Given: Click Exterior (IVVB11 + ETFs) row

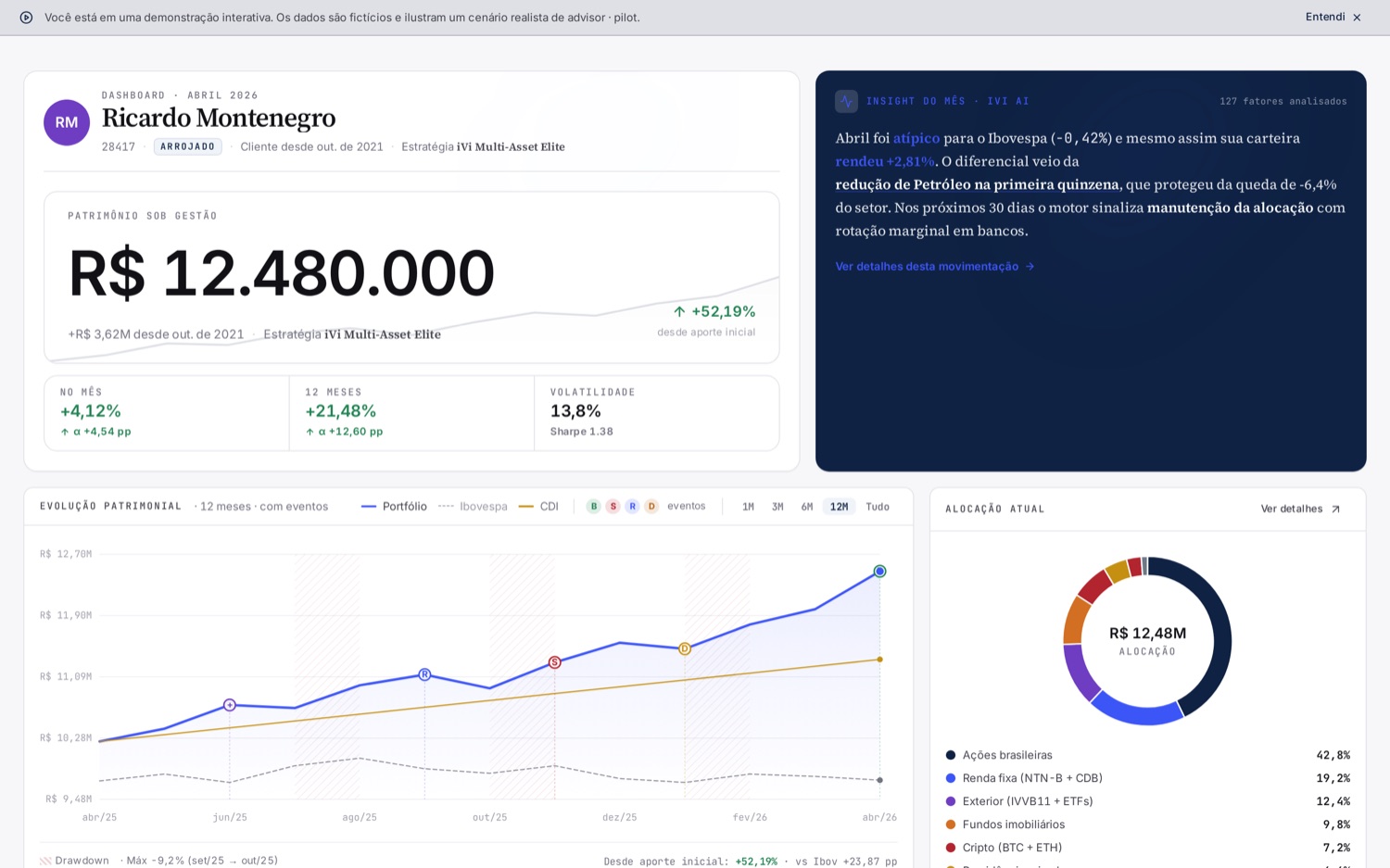Looking at the screenshot, I should pyautogui.click(x=1147, y=801).
